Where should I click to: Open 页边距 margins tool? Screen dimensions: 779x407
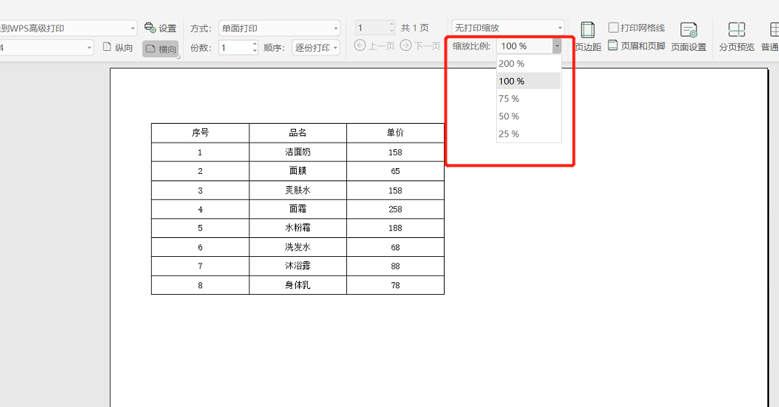click(588, 37)
